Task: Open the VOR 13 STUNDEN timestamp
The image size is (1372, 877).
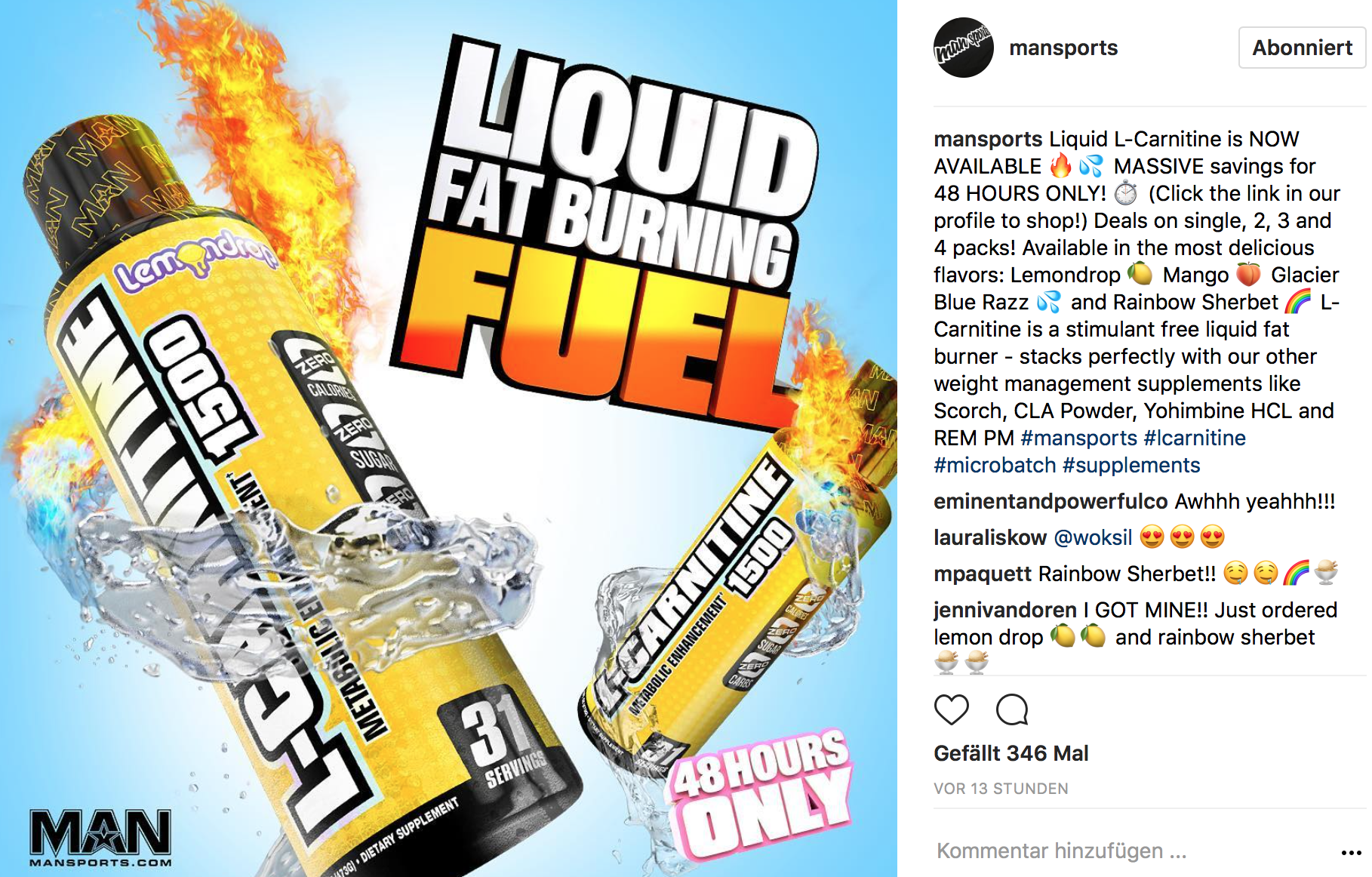Action: [1001, 789]
